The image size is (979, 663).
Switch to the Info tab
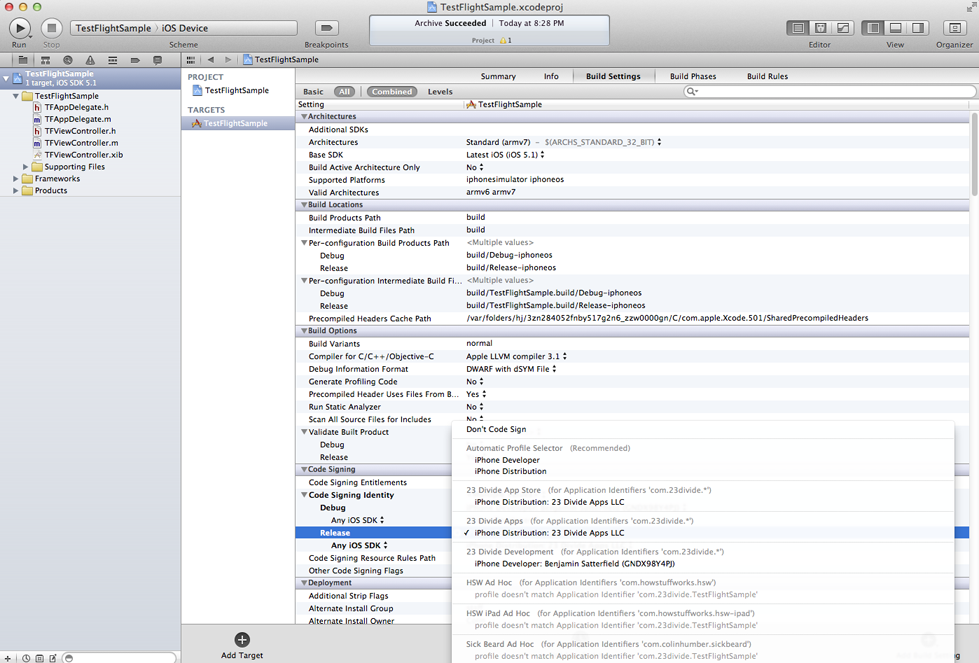[x=551, y=76]
